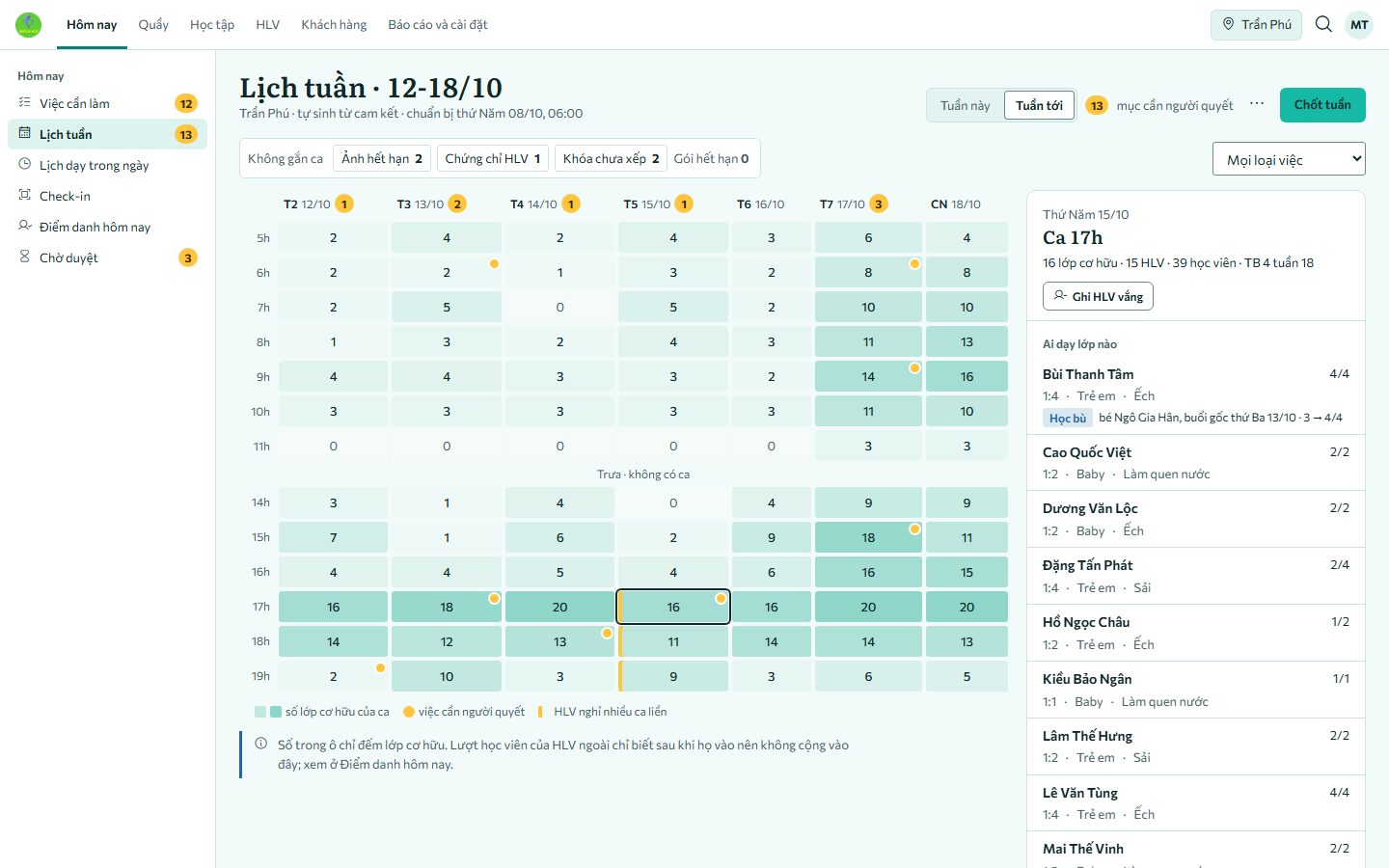The width and height of the screenshot is (1389, 868).
Task: Click the green app logo
Action: (29, 24)
